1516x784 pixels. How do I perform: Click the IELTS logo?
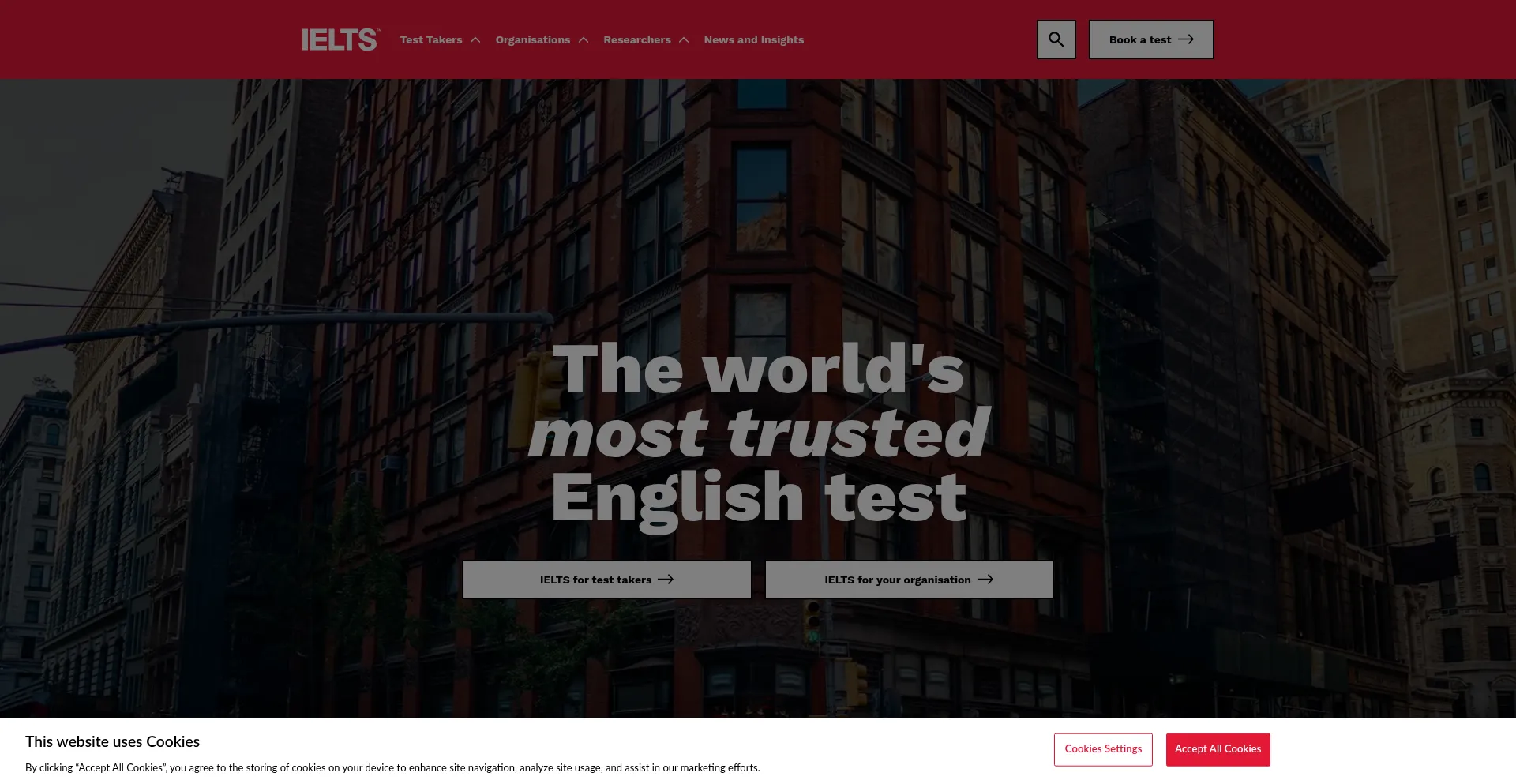tap(340, 39)
